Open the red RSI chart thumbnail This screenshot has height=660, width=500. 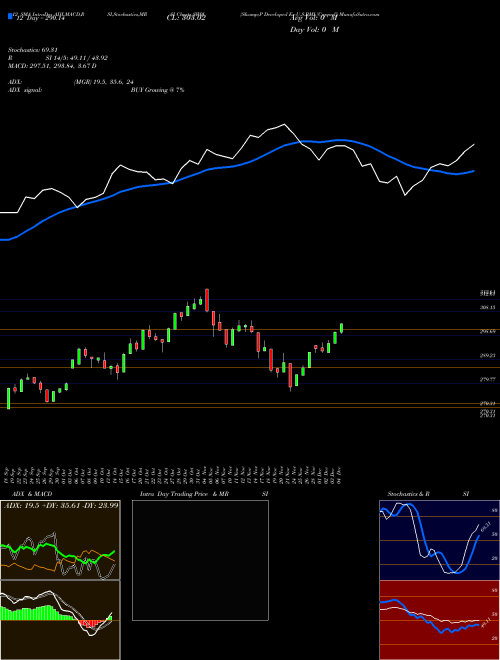pyautogui.click(x=439, y=620)
